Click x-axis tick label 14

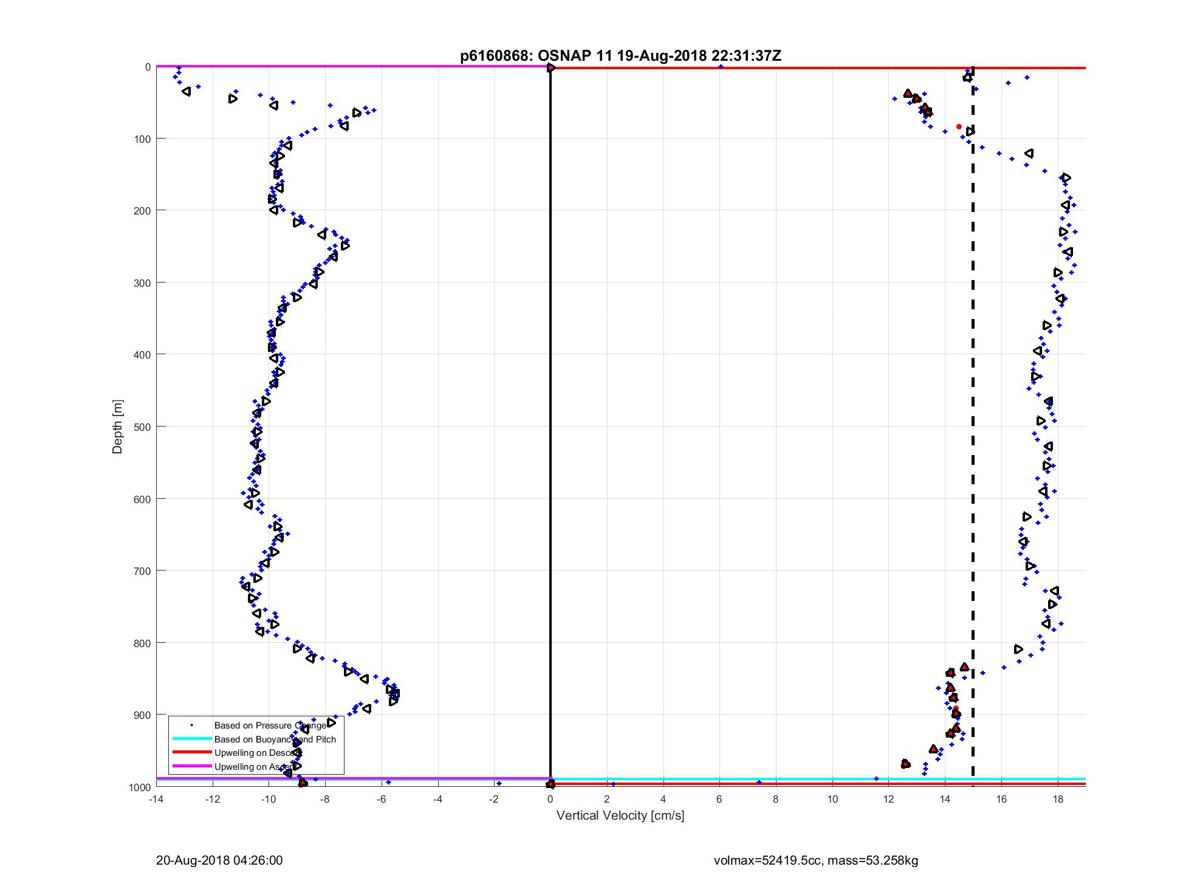coord(946,799)
